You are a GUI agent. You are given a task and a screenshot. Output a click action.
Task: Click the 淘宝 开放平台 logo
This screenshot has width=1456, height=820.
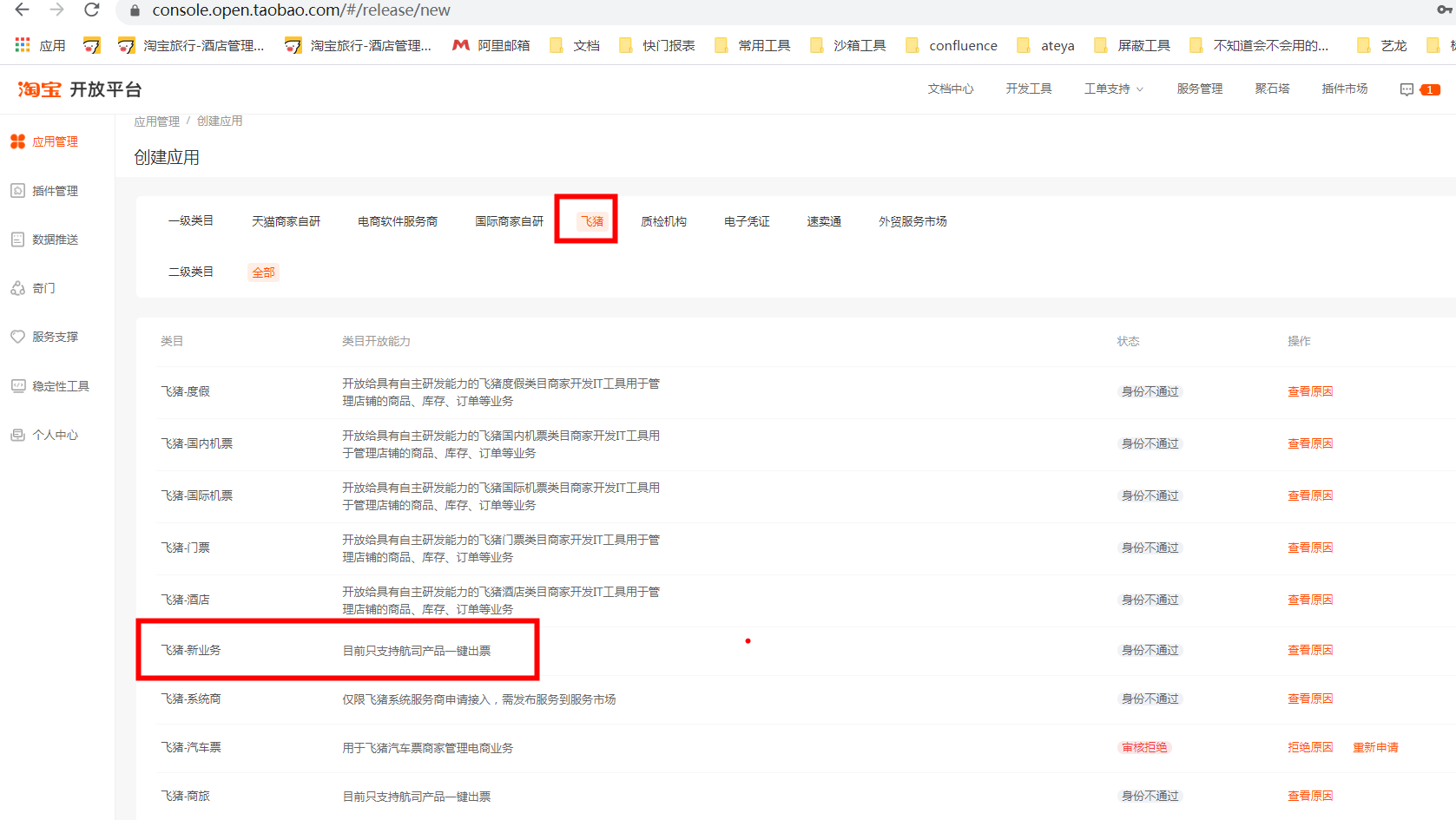pyautogui.click(x=79, y=89)
